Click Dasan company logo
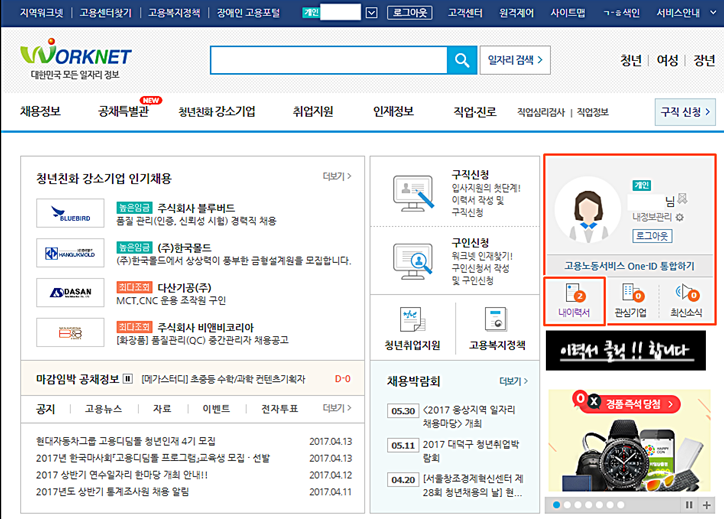This screenshot has width=724, height=519. pyautogui.click(x=70, y=293)
